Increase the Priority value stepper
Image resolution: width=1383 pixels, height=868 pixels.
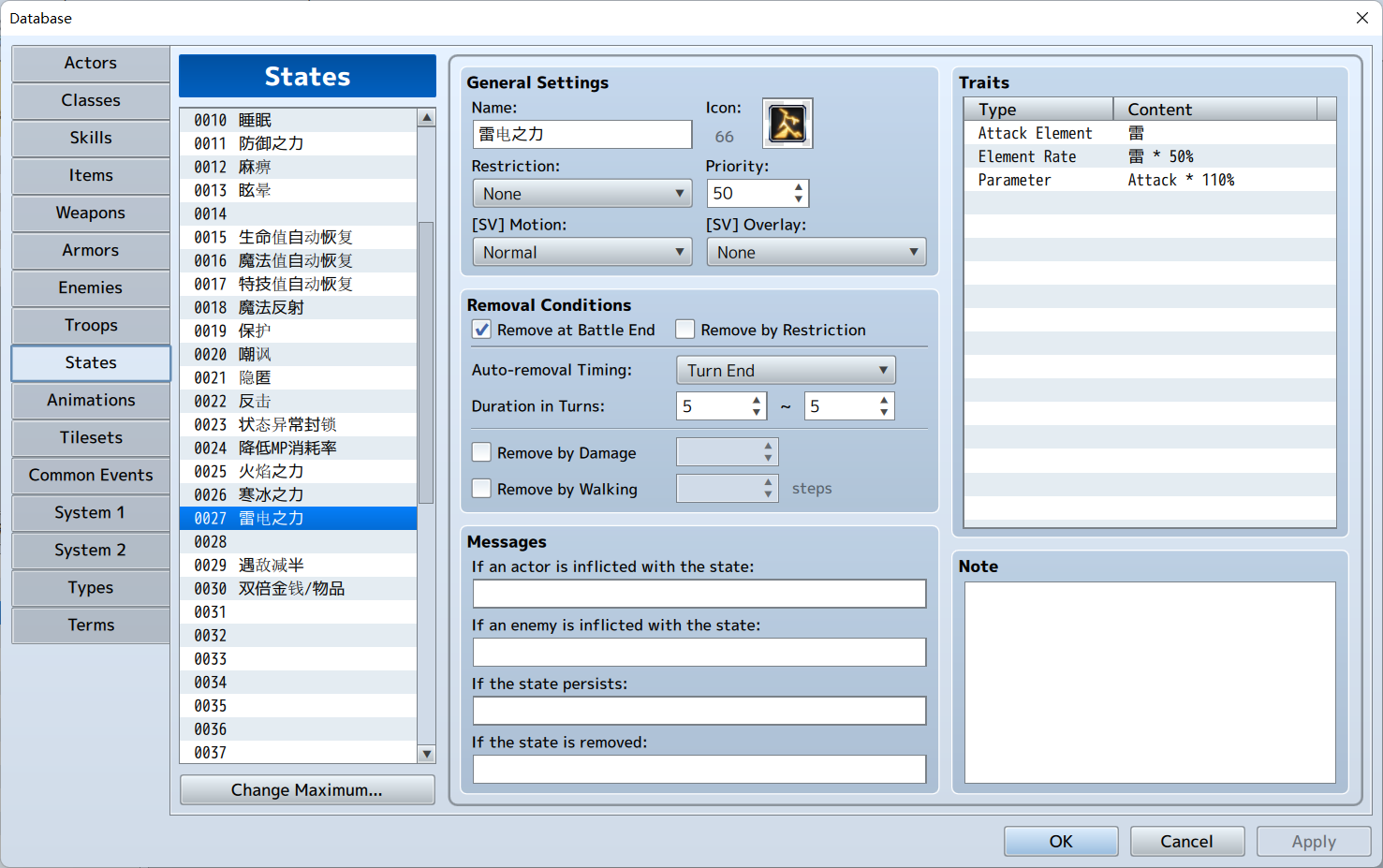click(799, 187)
